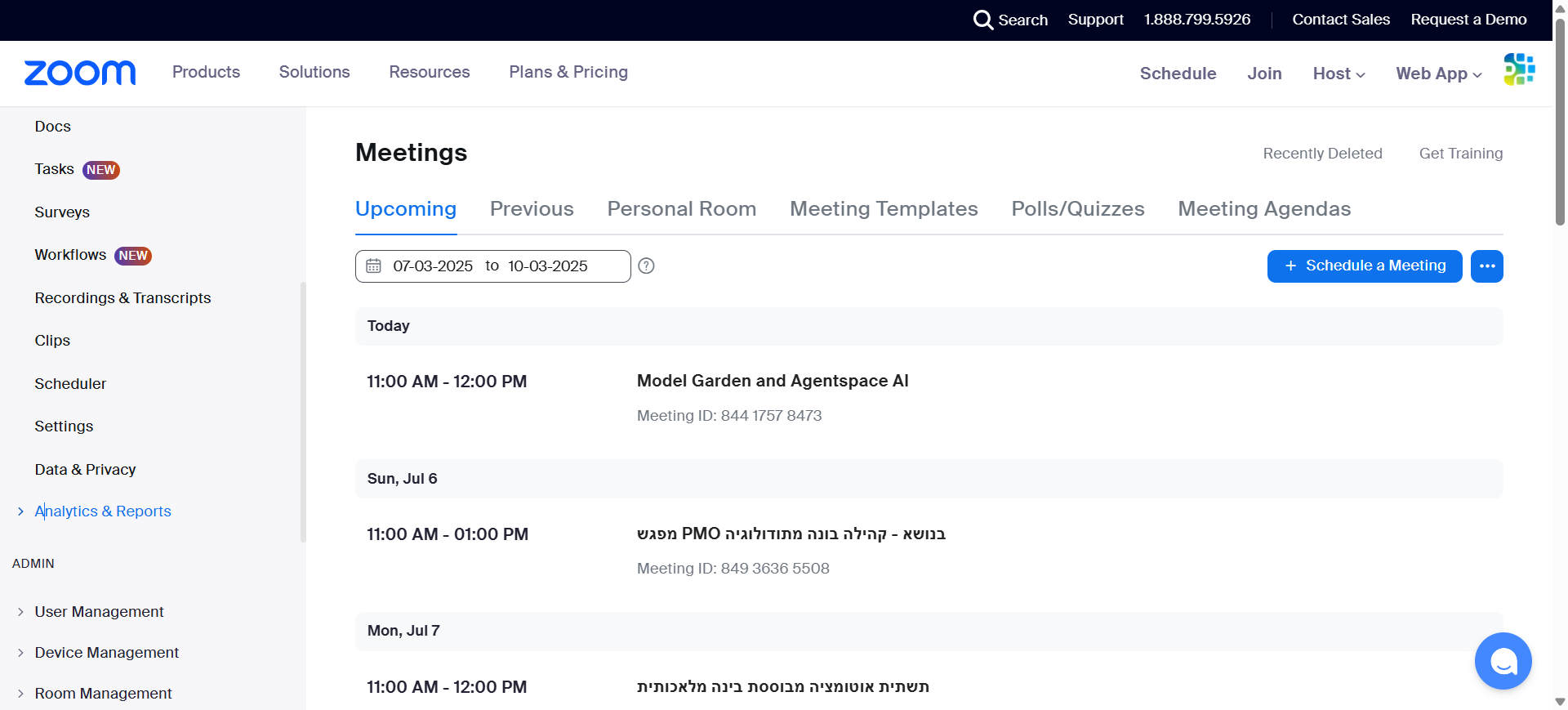Click the phone number 1.888.799.5926
Image resolution: width=1568 pixels, height=710 pixels.
click(x=1196, y=20)
